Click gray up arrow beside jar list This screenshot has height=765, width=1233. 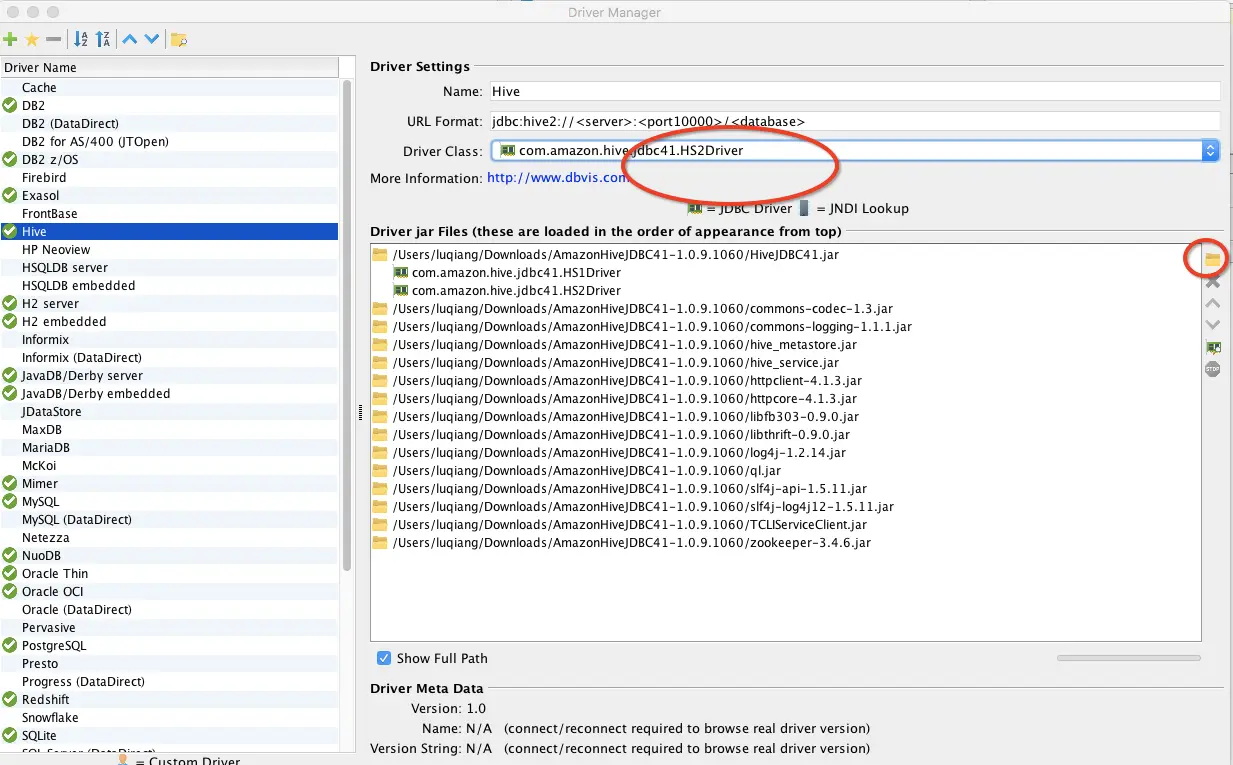click(1213, 303)
